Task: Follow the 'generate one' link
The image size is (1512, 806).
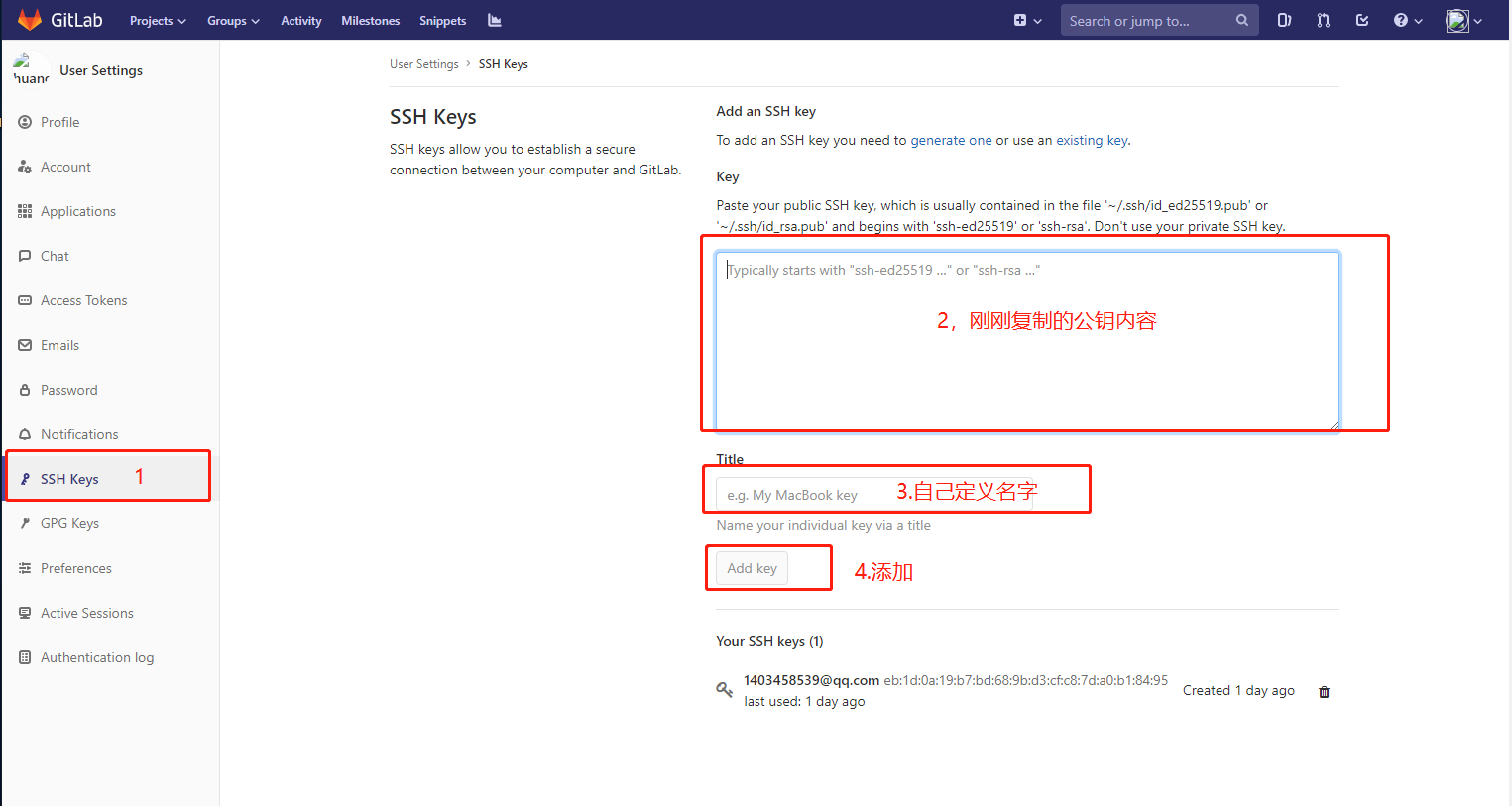Action: click(x=951, y=140)
